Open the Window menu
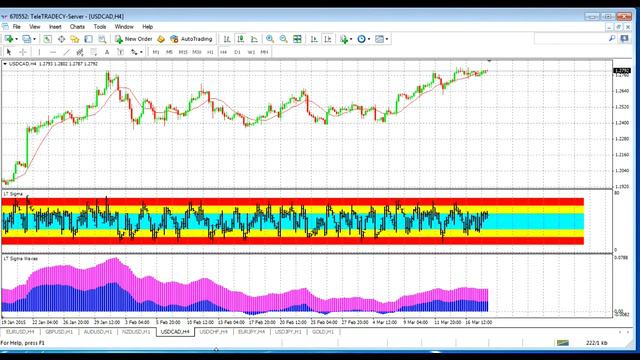This screenshot has height=360, width=640. [x=124, y=27]
